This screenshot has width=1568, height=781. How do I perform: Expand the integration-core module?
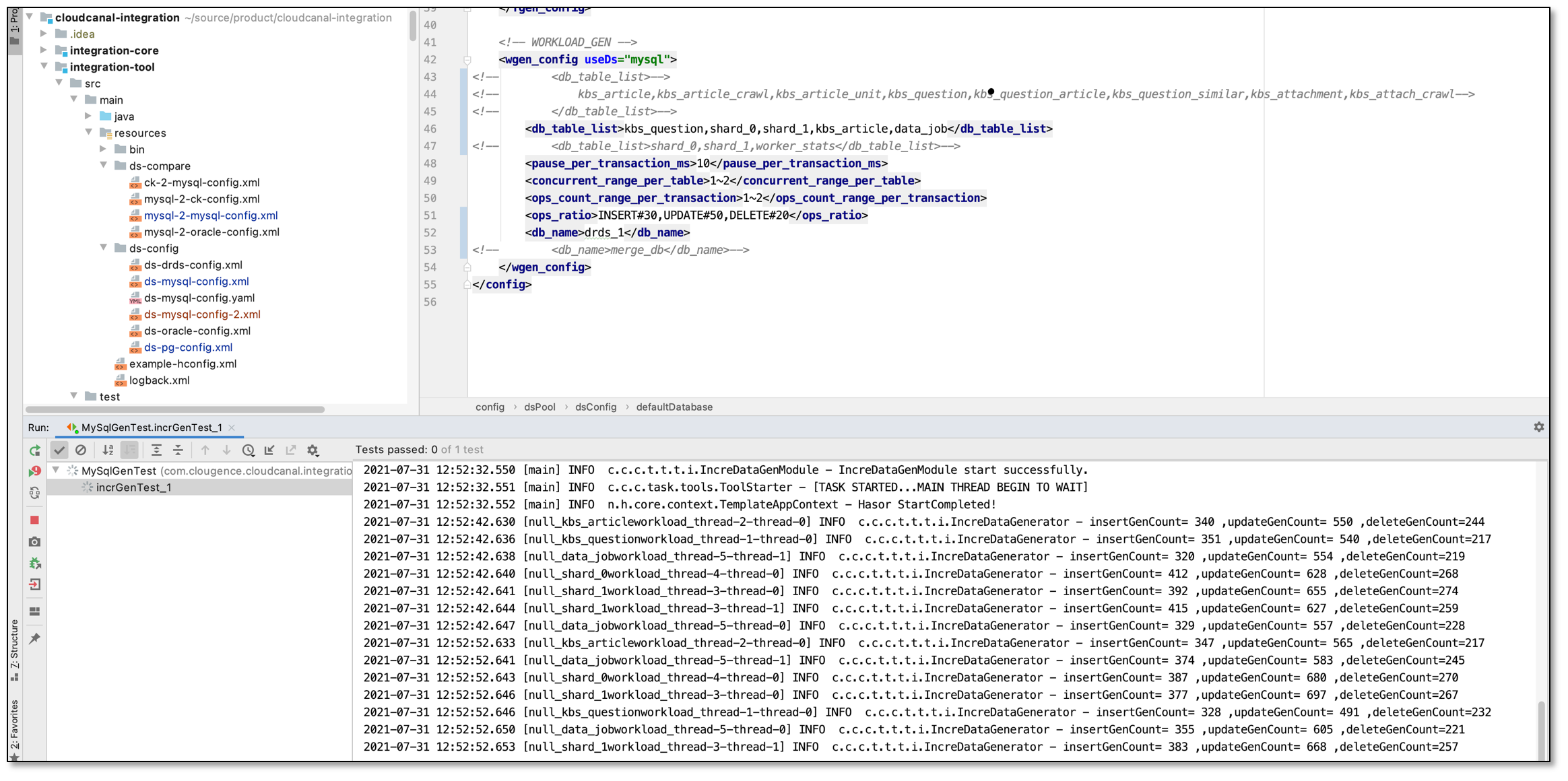point(44,50)
